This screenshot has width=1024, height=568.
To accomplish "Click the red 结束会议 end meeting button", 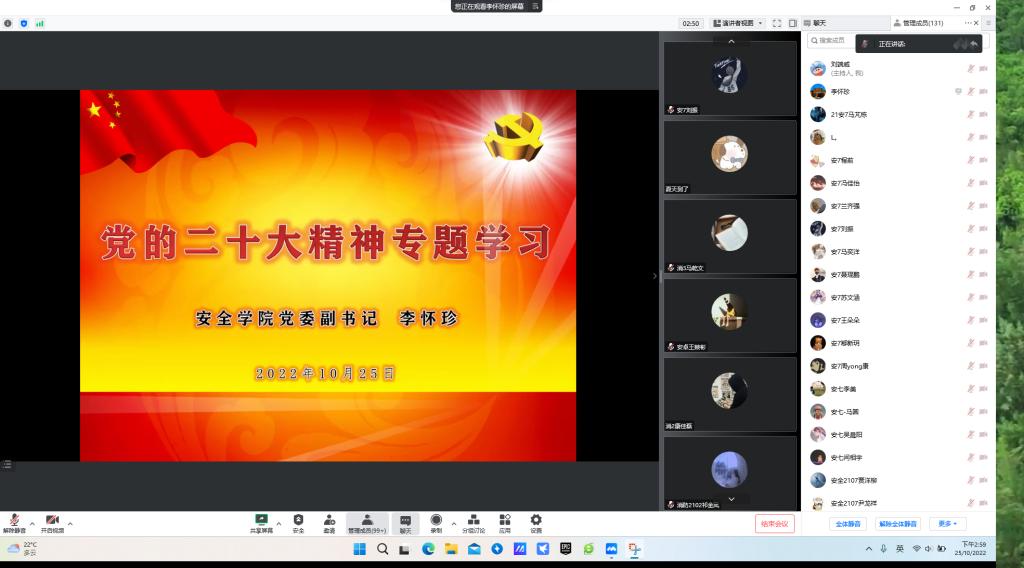I will tap(775, 523).
